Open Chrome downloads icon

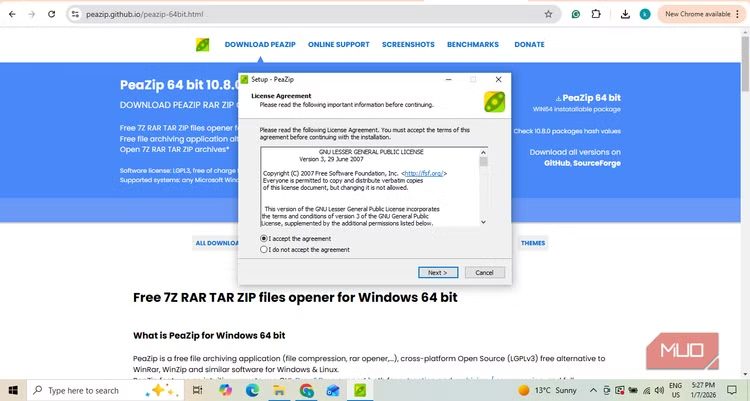pos(625,14)
